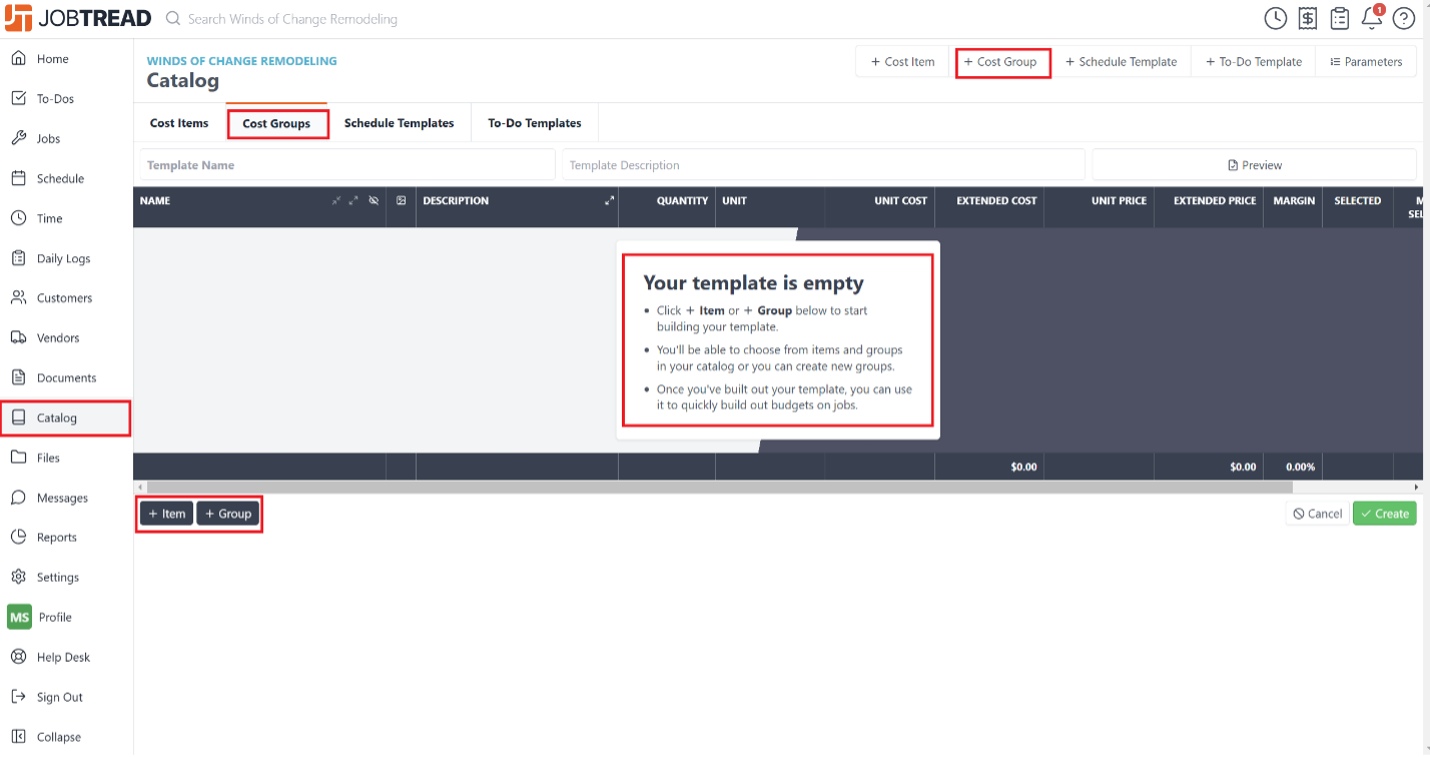Go to Home in sidebar
1430x757 pixels.
(x=66, y=59)
